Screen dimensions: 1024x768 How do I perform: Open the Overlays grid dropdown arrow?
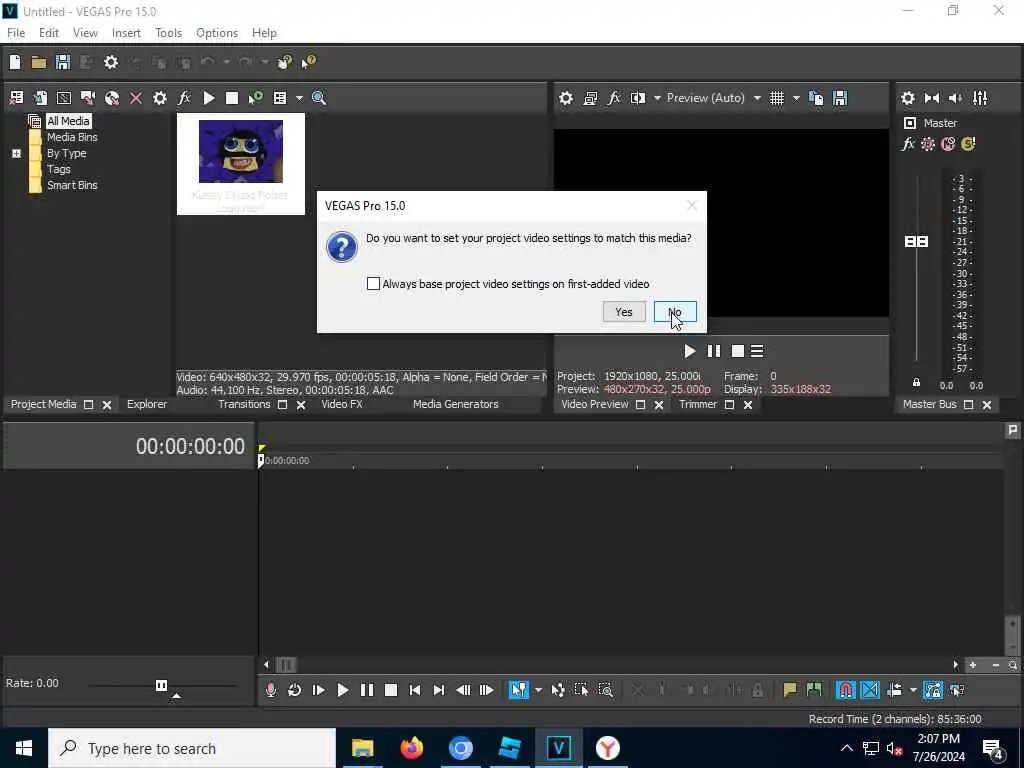[x=796, y=98]
